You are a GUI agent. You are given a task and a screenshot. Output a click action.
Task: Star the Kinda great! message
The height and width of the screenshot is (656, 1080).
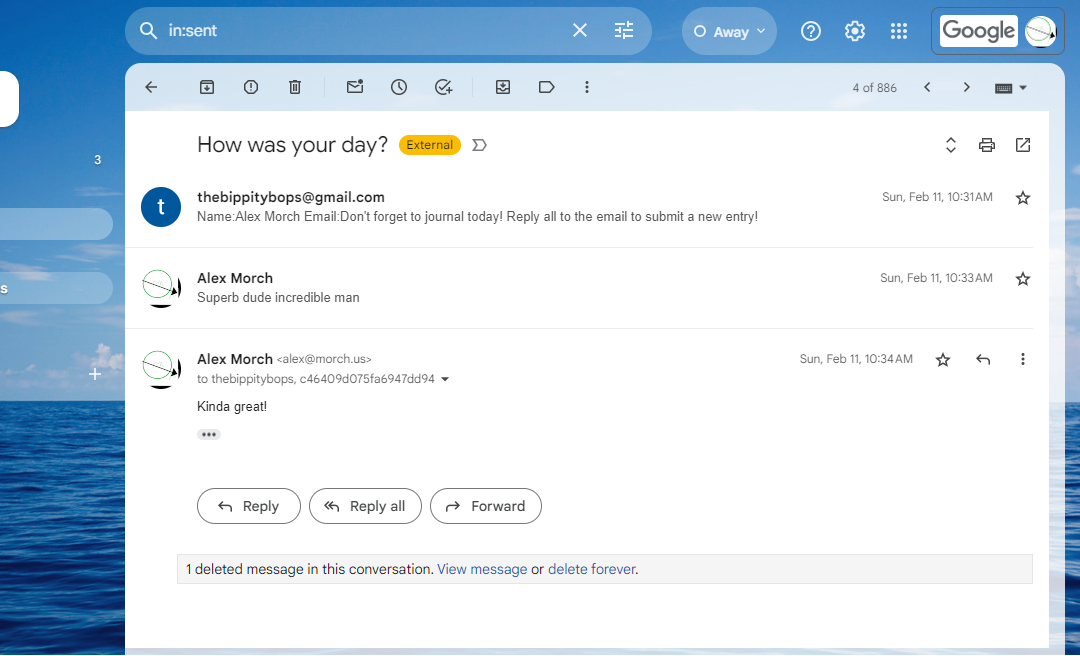pos(943,360)
